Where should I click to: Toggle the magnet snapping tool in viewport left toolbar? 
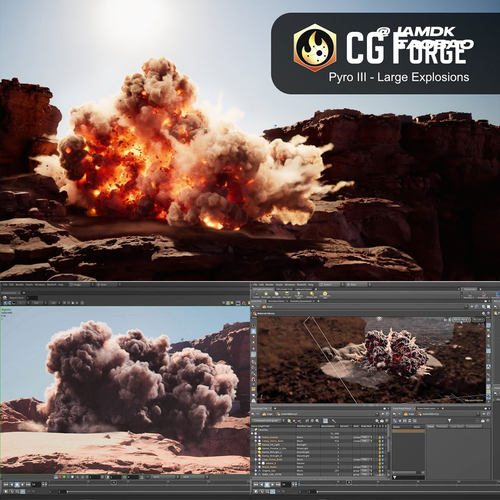pos(253,379)
